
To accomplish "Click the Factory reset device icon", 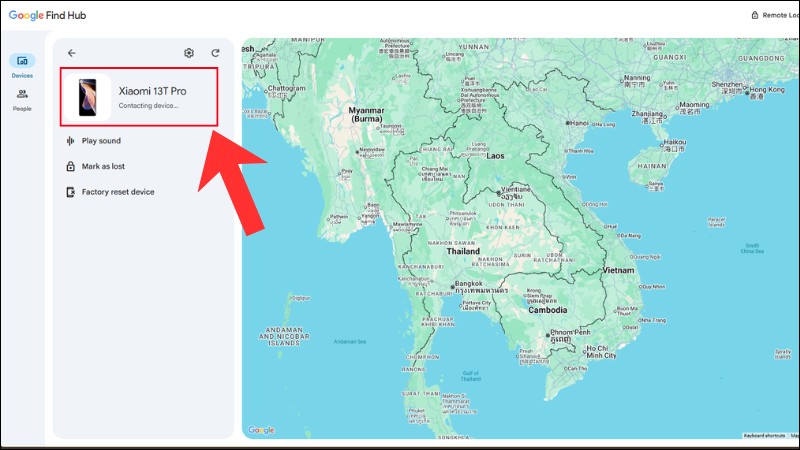I will tap(70, 192).
